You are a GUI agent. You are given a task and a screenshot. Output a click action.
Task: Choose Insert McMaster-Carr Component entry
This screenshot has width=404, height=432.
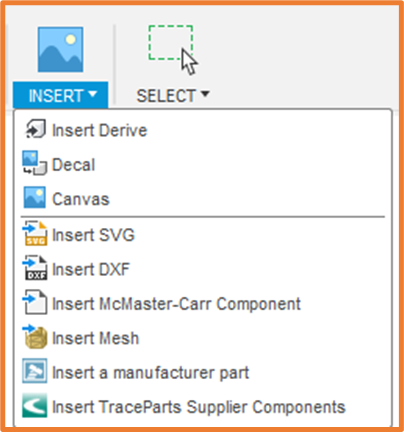pyautogui.click(x=176, y=304)
